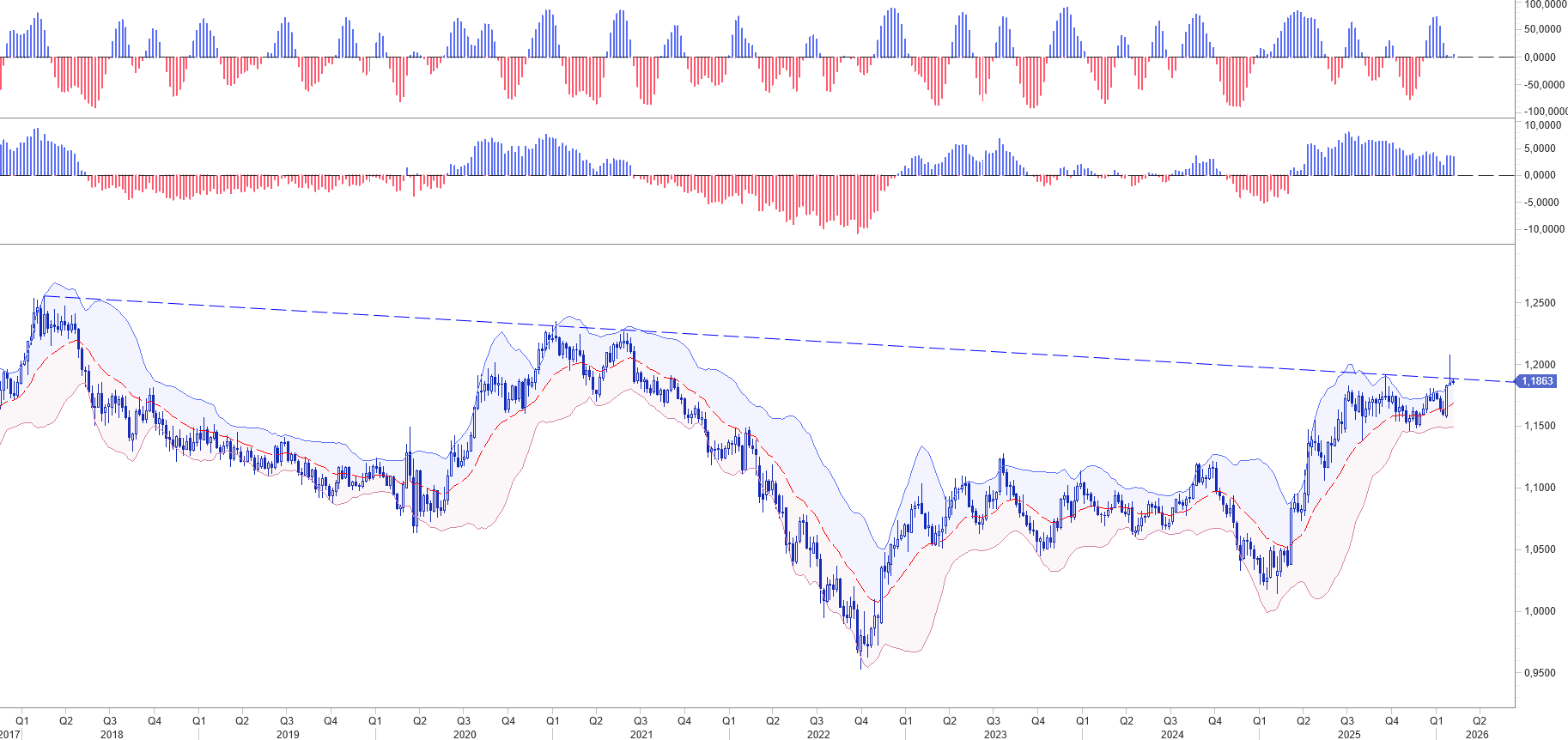Click the latest candle's tall upper wick

1450,365
